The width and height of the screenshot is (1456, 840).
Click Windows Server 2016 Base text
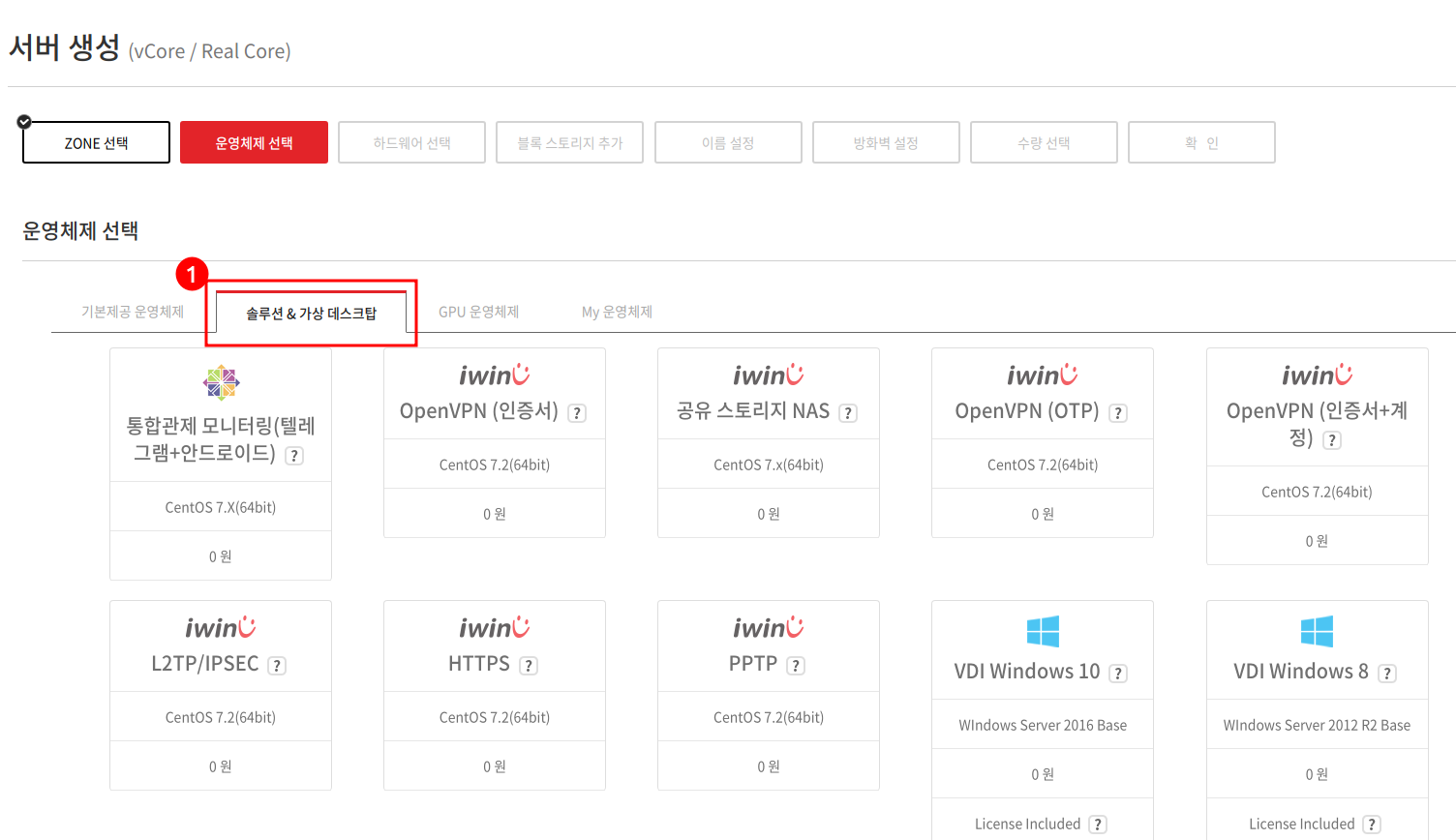point(1043,725)
